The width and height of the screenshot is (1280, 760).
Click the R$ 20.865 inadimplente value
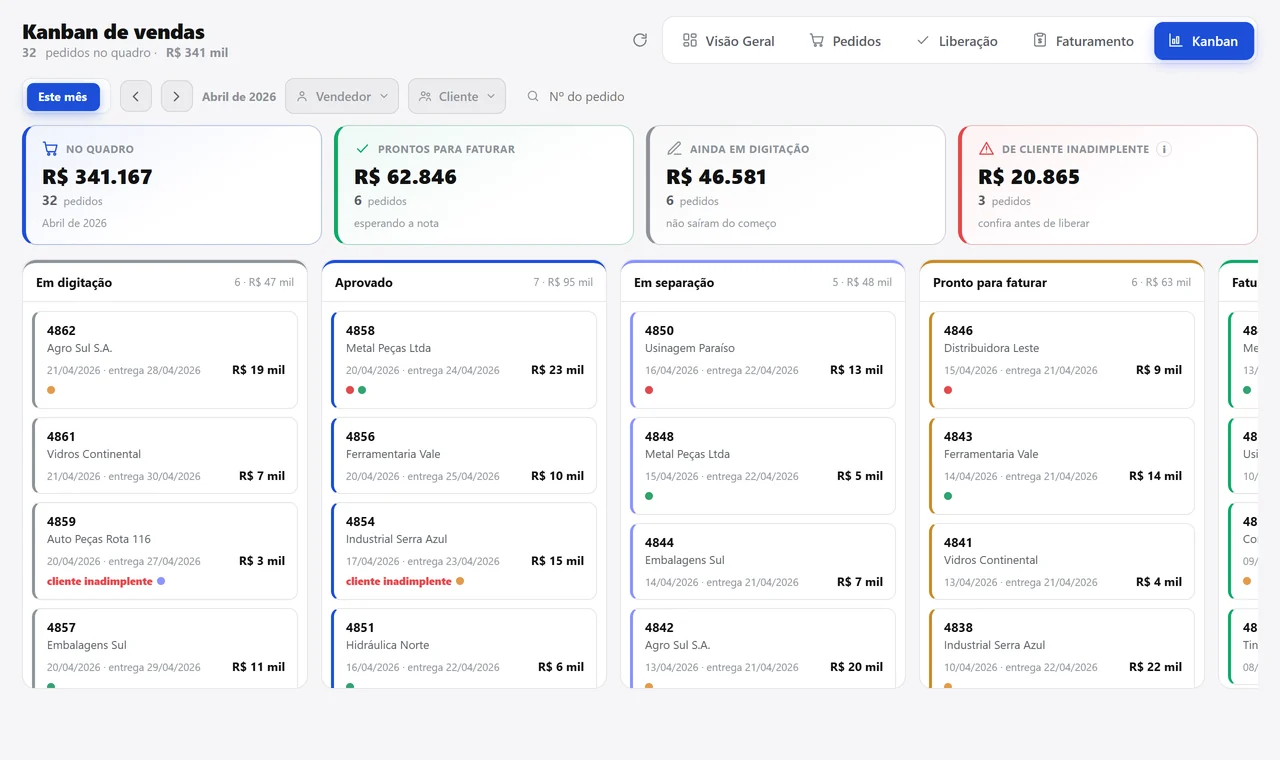pos(1029,177)
